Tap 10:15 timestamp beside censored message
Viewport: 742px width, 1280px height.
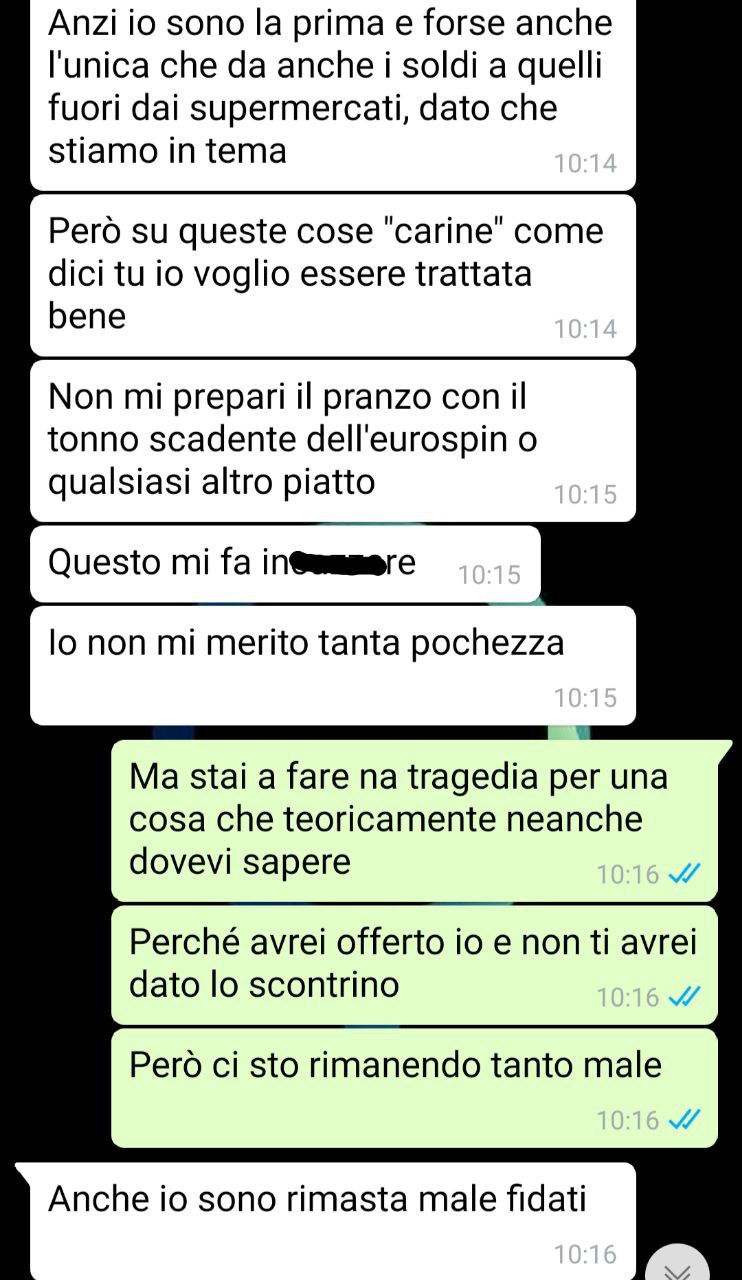[x=489, y=574]
